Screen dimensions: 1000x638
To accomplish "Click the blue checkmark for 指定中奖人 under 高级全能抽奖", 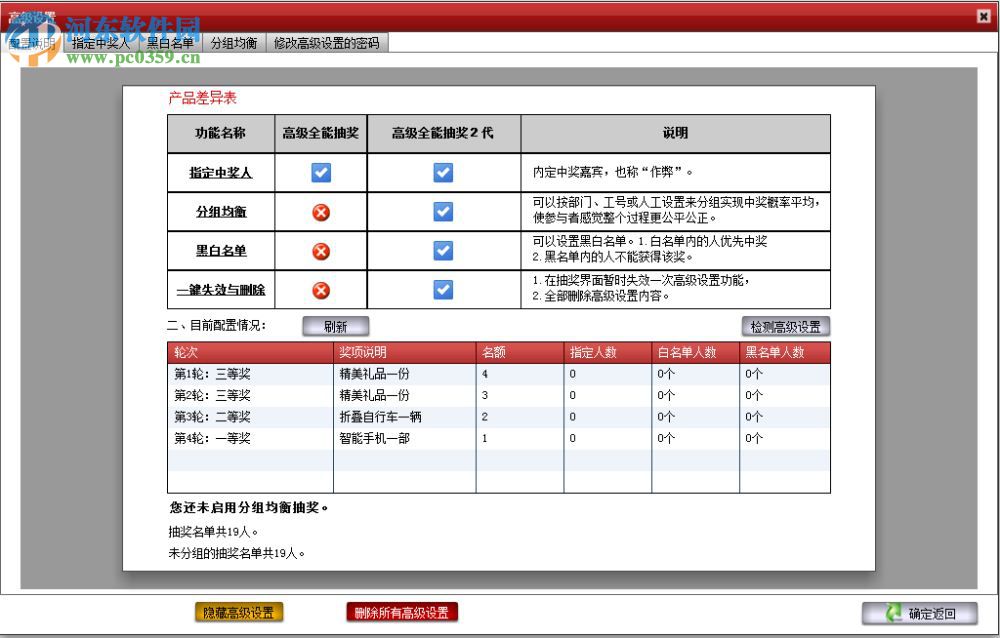I will pyautogui.click(x=321, y=172).
